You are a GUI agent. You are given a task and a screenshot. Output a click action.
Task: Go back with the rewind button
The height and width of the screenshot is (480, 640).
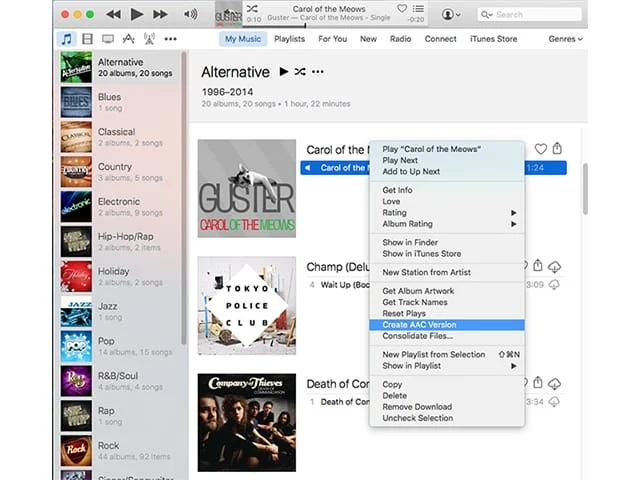113,15
